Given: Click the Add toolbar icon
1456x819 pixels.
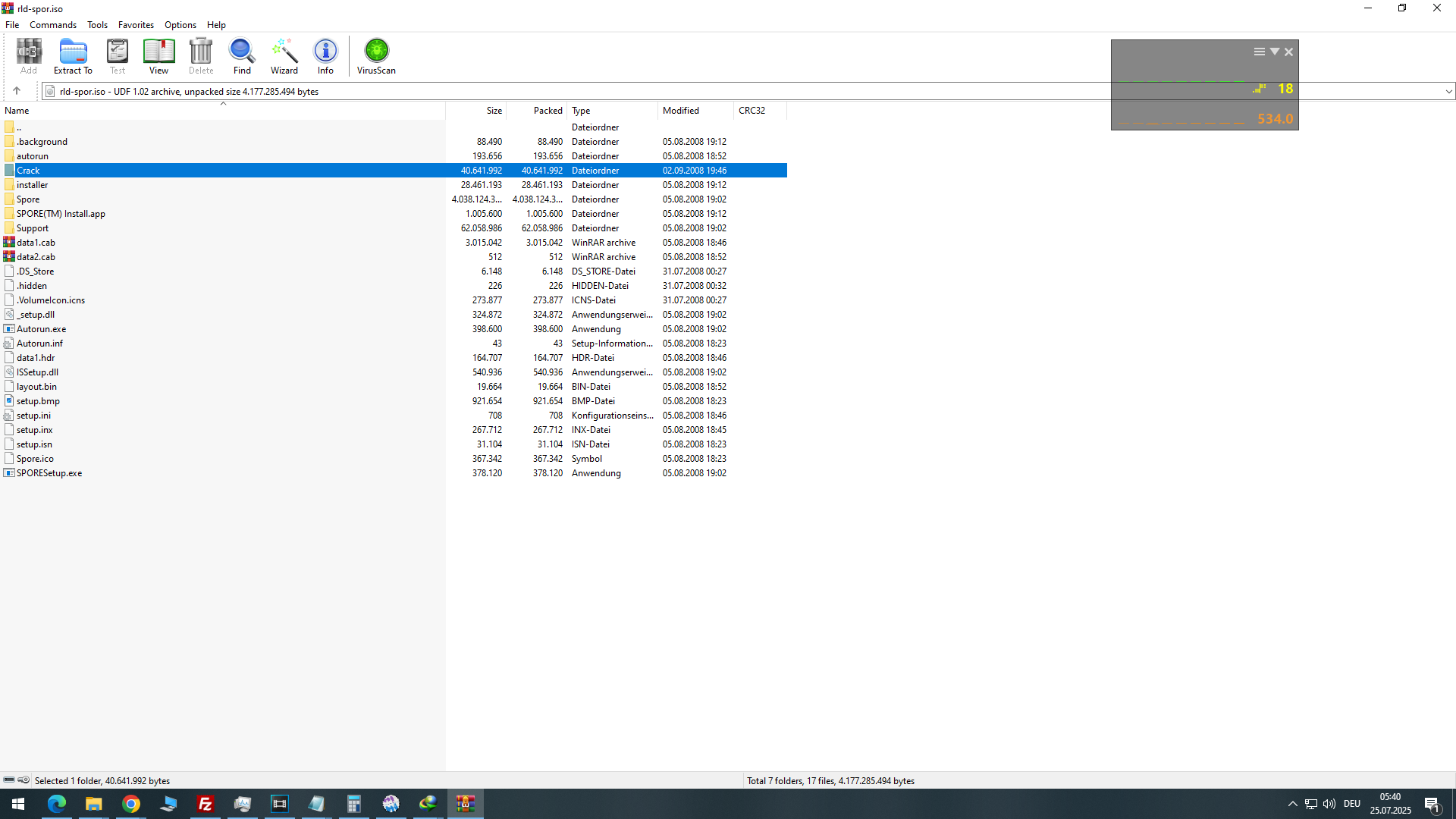Looking at the screenshot, I should (29, 56).
